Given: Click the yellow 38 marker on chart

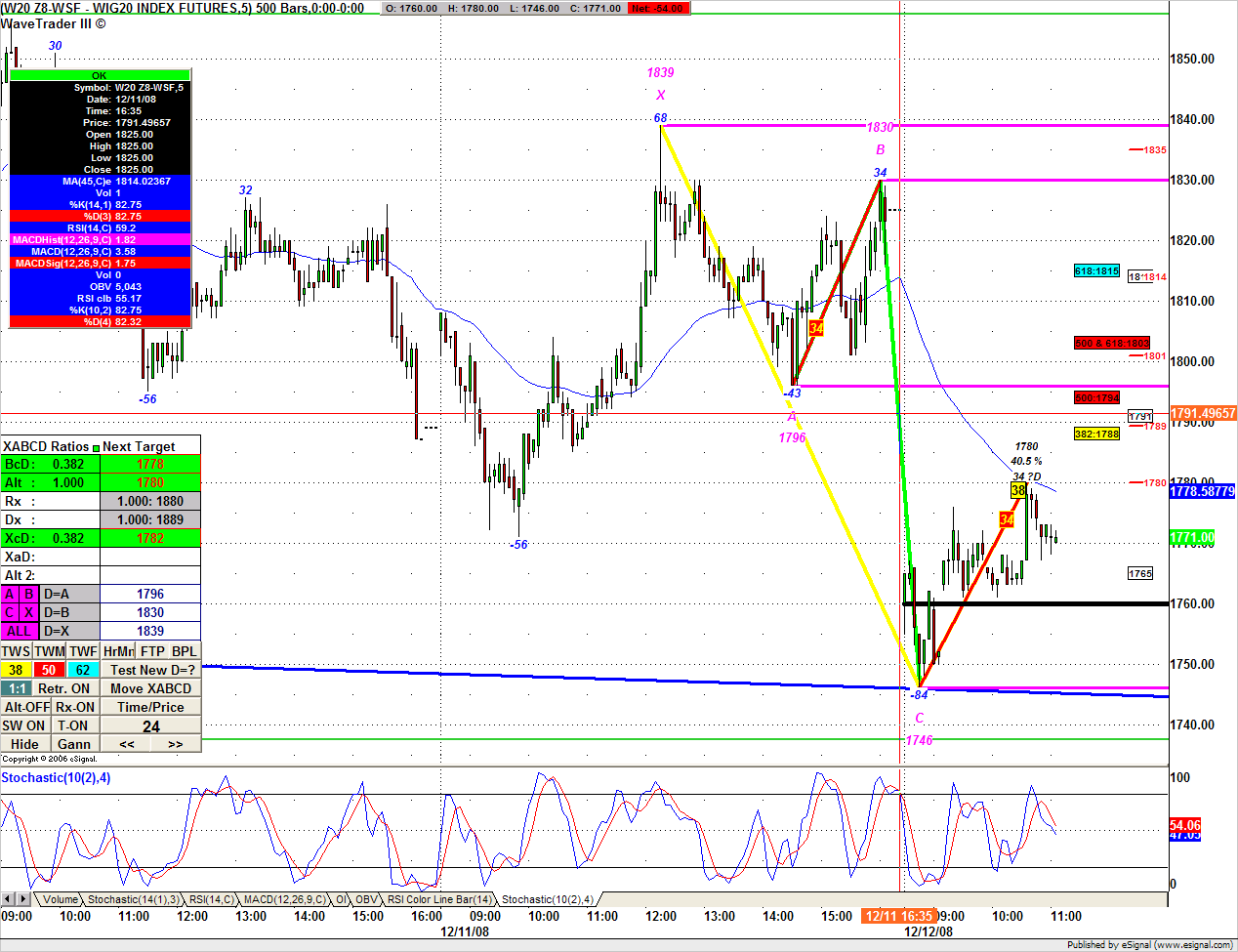Looking at the screenshot, I should [x=1017, y=491].
